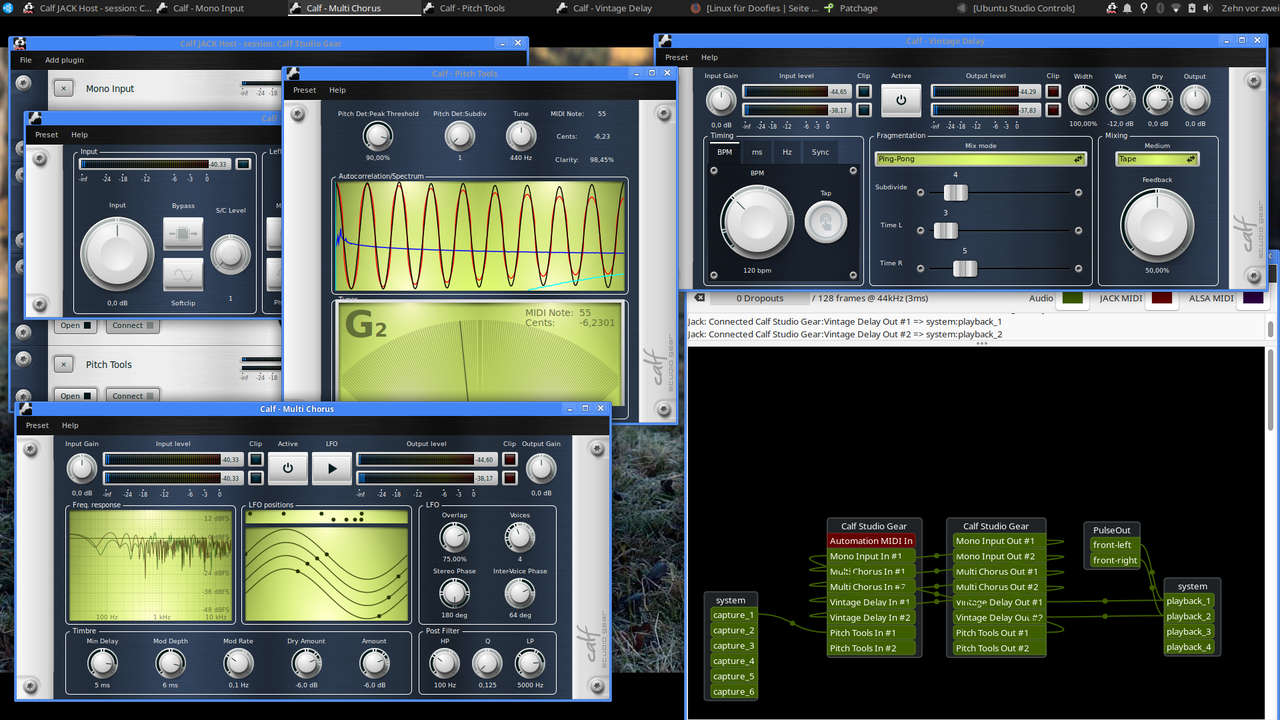Open the Medium Tape dropdown in Vintage Delay
The image size is (1280, 720).
pos(1158,158)
